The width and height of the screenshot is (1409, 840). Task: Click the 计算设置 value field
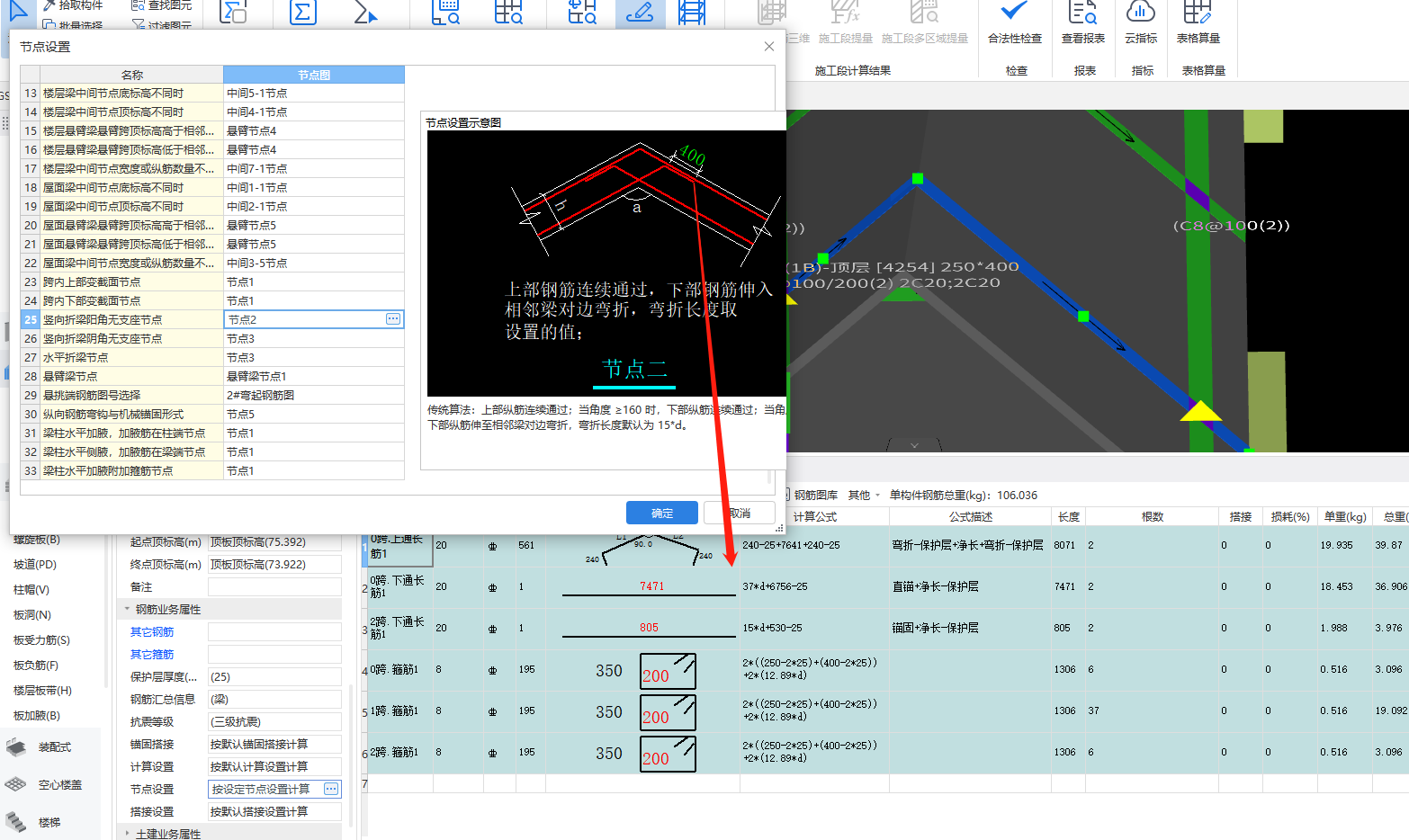coord(274,766)
